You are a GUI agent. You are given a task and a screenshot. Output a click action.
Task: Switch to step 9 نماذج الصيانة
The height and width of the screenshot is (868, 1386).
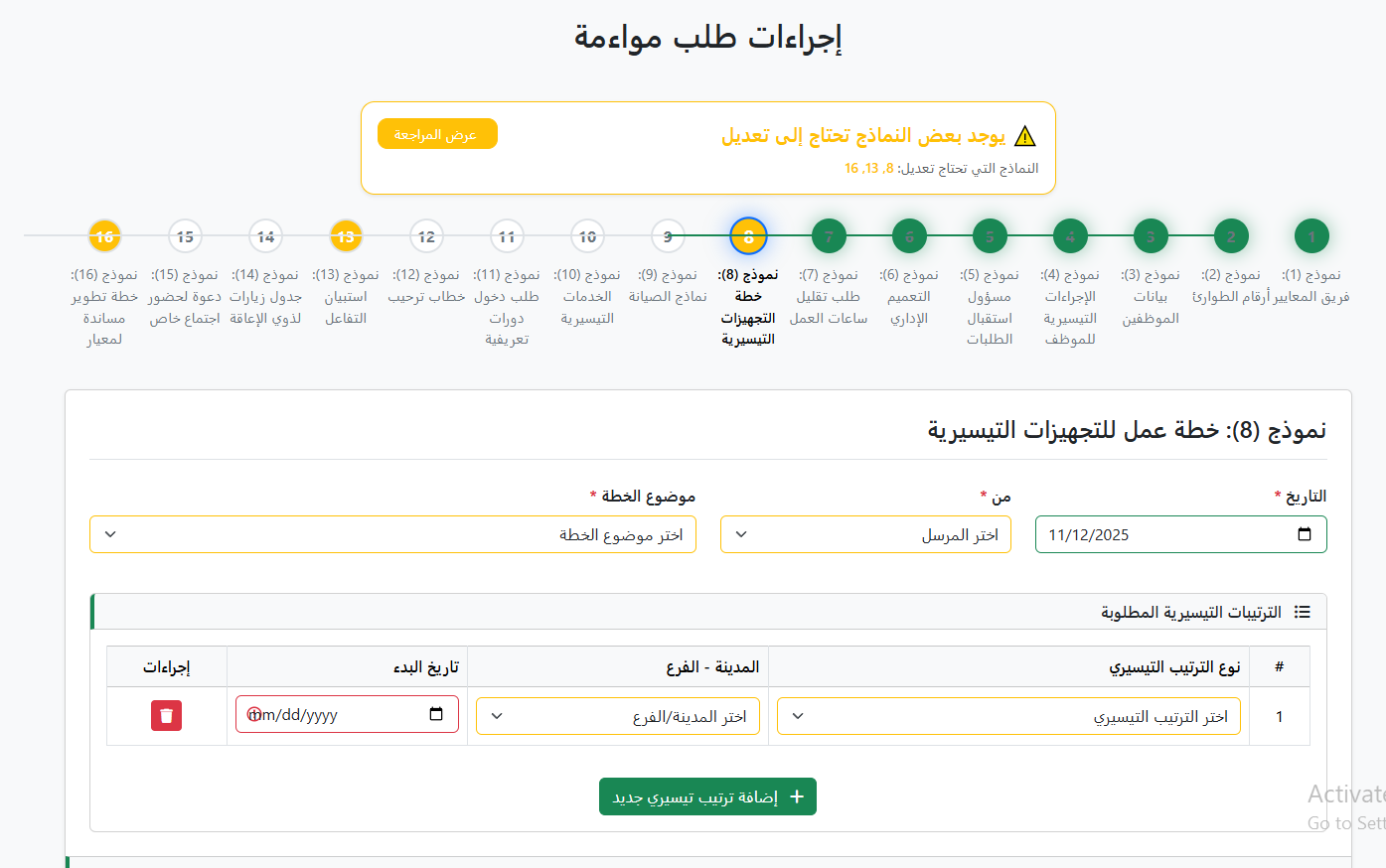tap(668, 236)
